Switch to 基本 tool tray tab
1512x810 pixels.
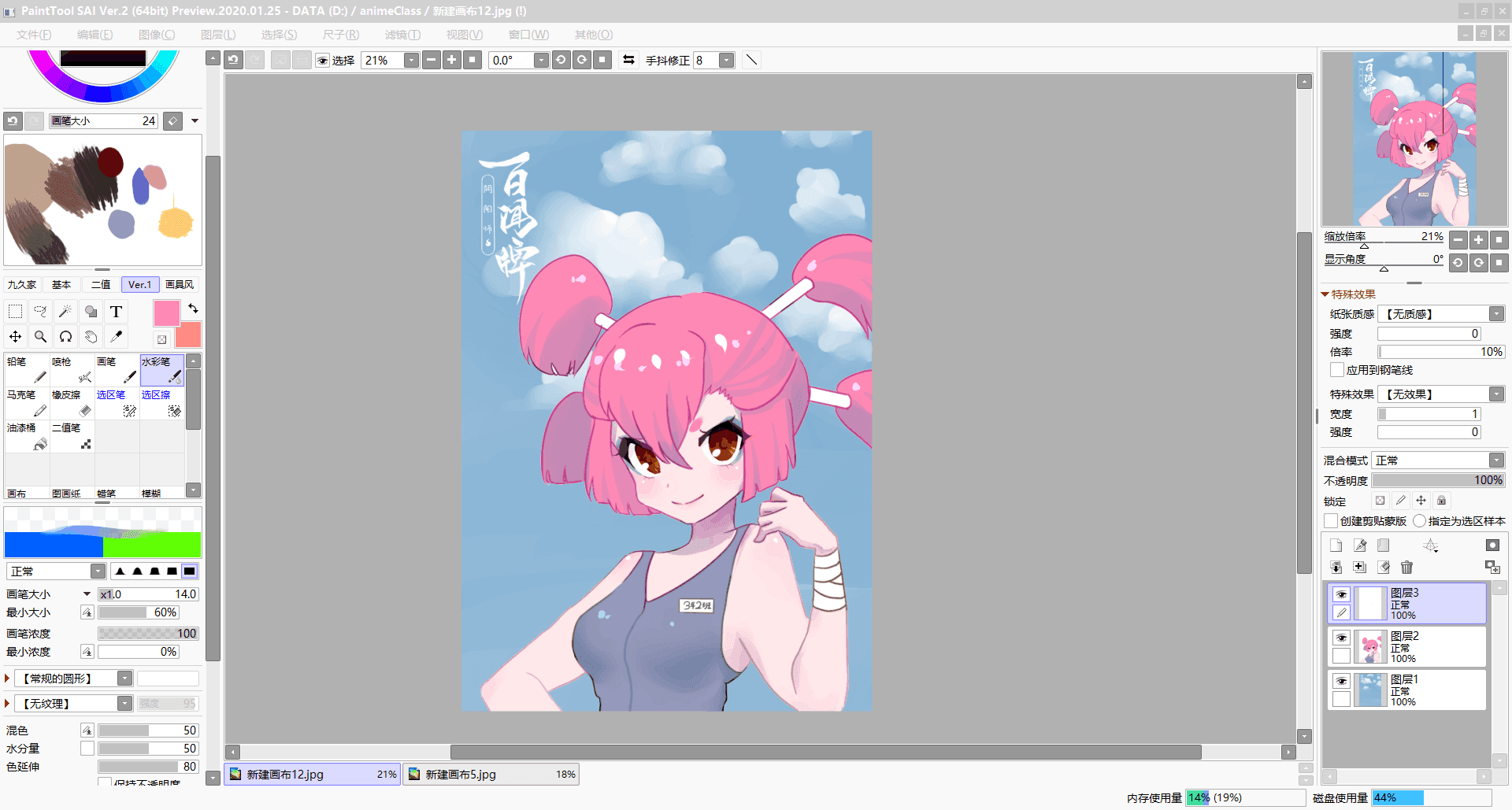(x=61, y=285)
